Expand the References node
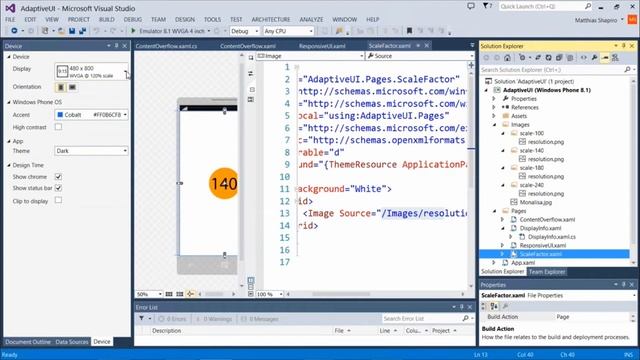 point(494,107)
